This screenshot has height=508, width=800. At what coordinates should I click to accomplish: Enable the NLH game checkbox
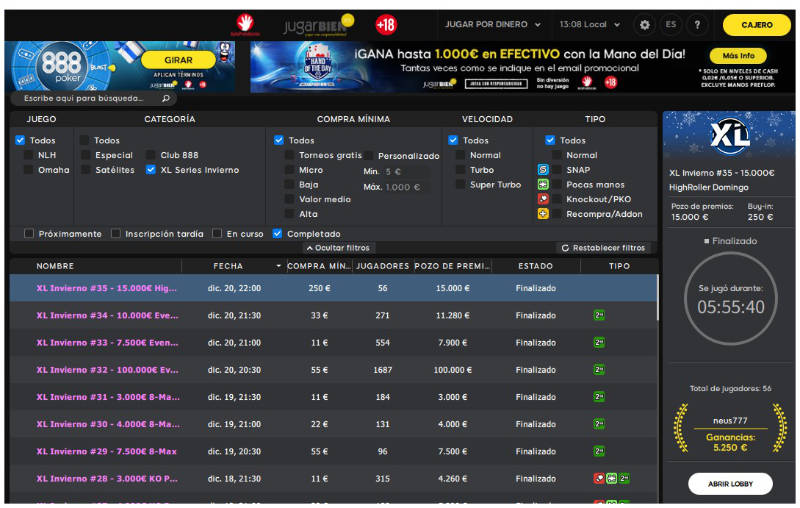click(x=29, y=155)
